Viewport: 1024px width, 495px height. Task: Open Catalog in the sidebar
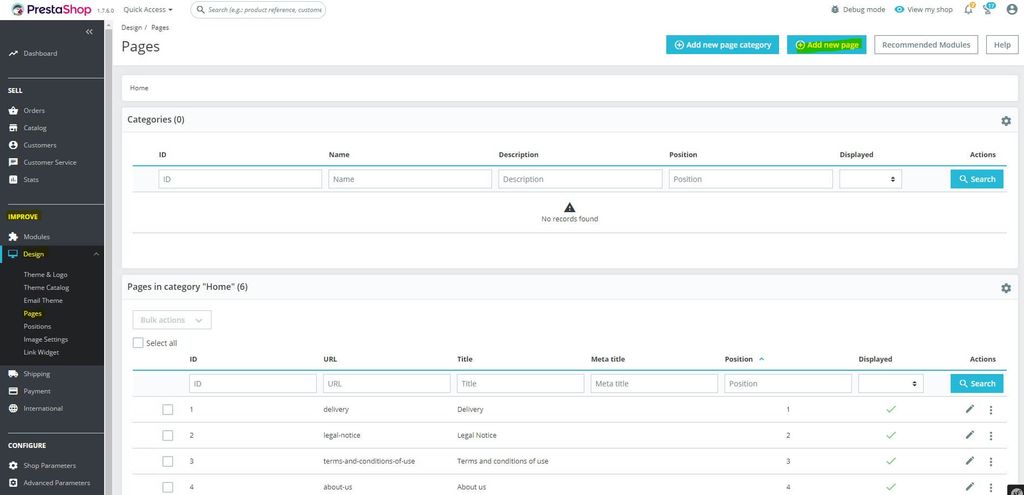pyautogui.click(x=35, y=128)
